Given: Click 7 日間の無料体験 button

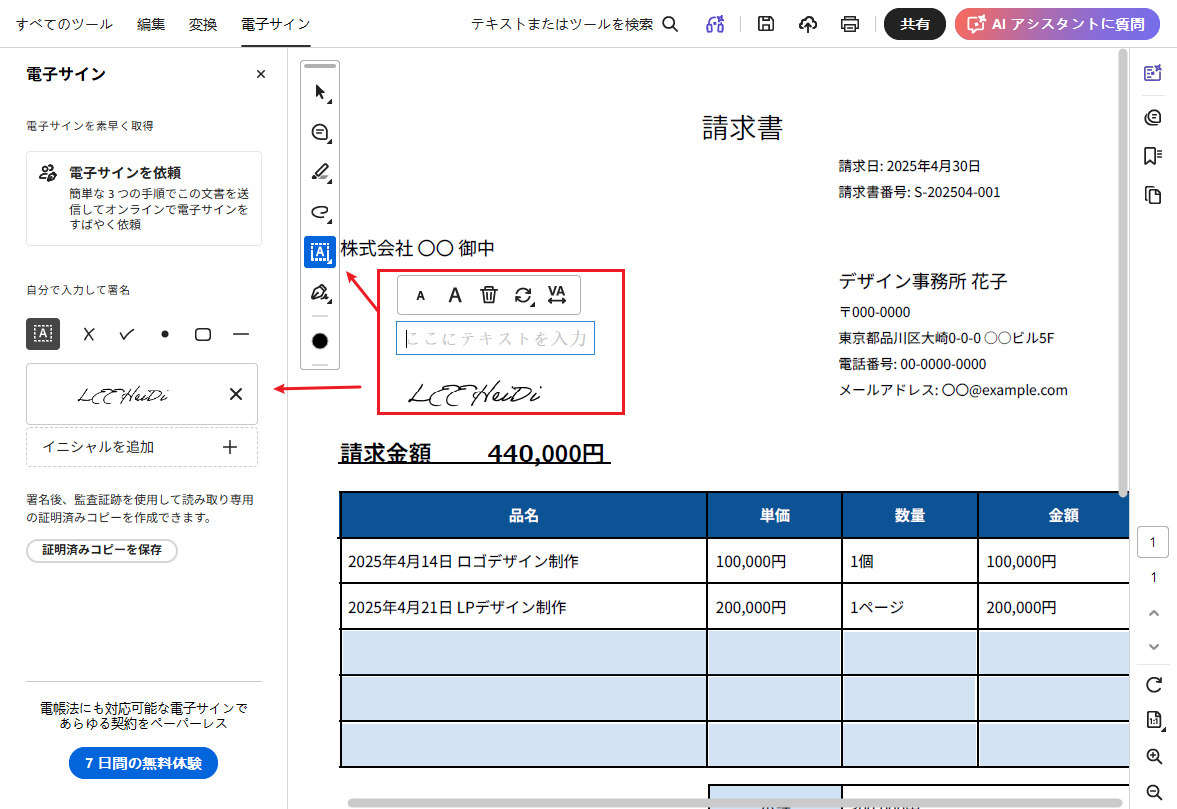Looking at the screenshot, I should coord(143,763).
